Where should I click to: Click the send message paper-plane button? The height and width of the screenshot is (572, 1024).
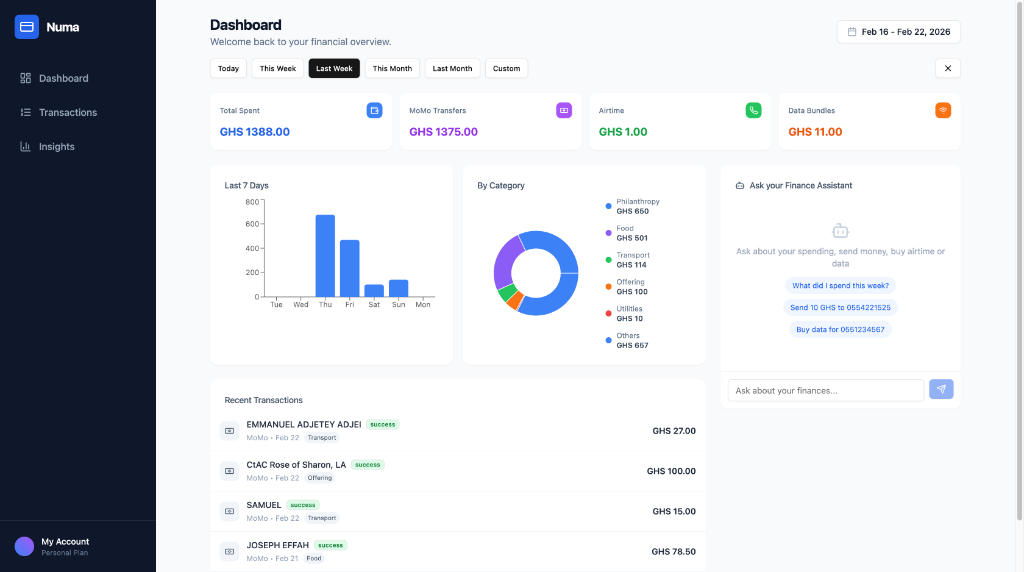coord(941,389)
